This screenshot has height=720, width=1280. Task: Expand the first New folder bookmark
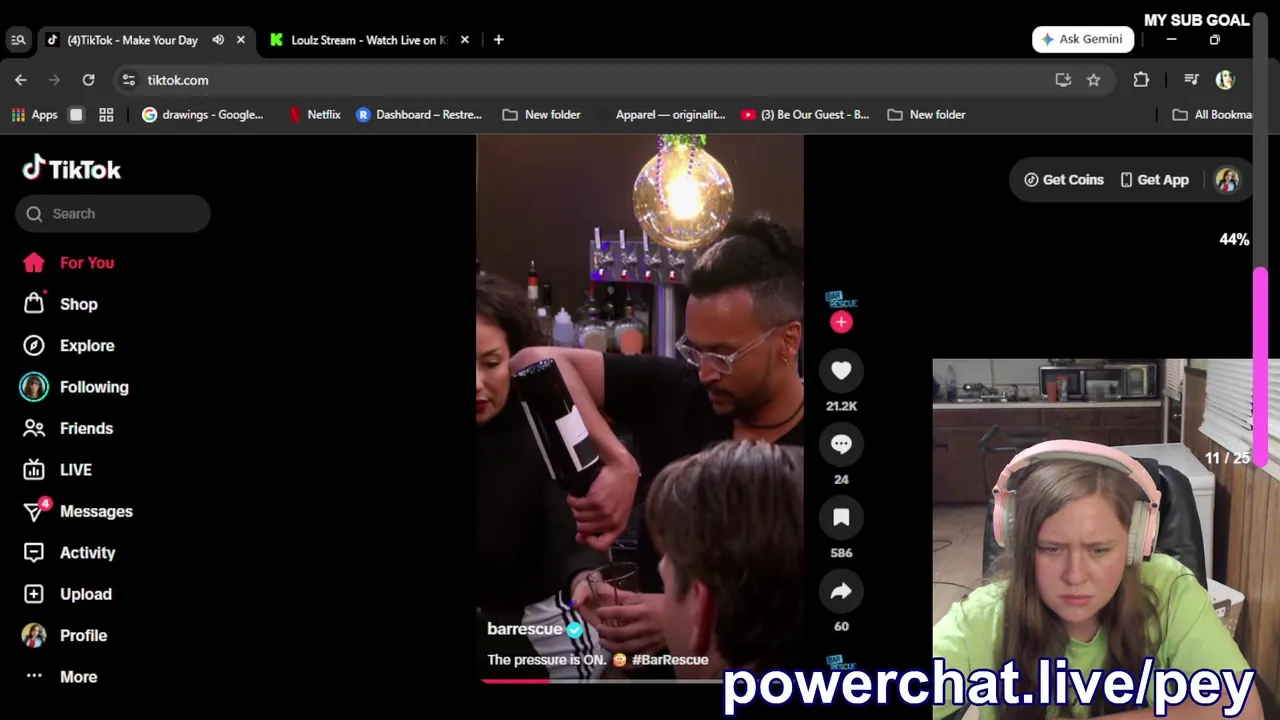(x=541, y=115)
